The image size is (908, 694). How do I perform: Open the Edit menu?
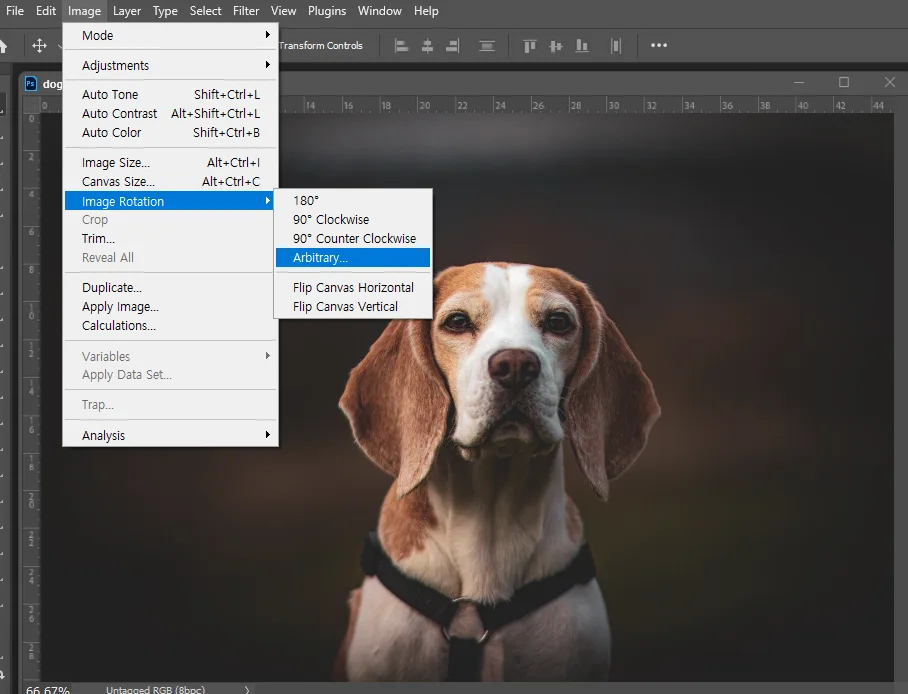(x=46, y=11)
